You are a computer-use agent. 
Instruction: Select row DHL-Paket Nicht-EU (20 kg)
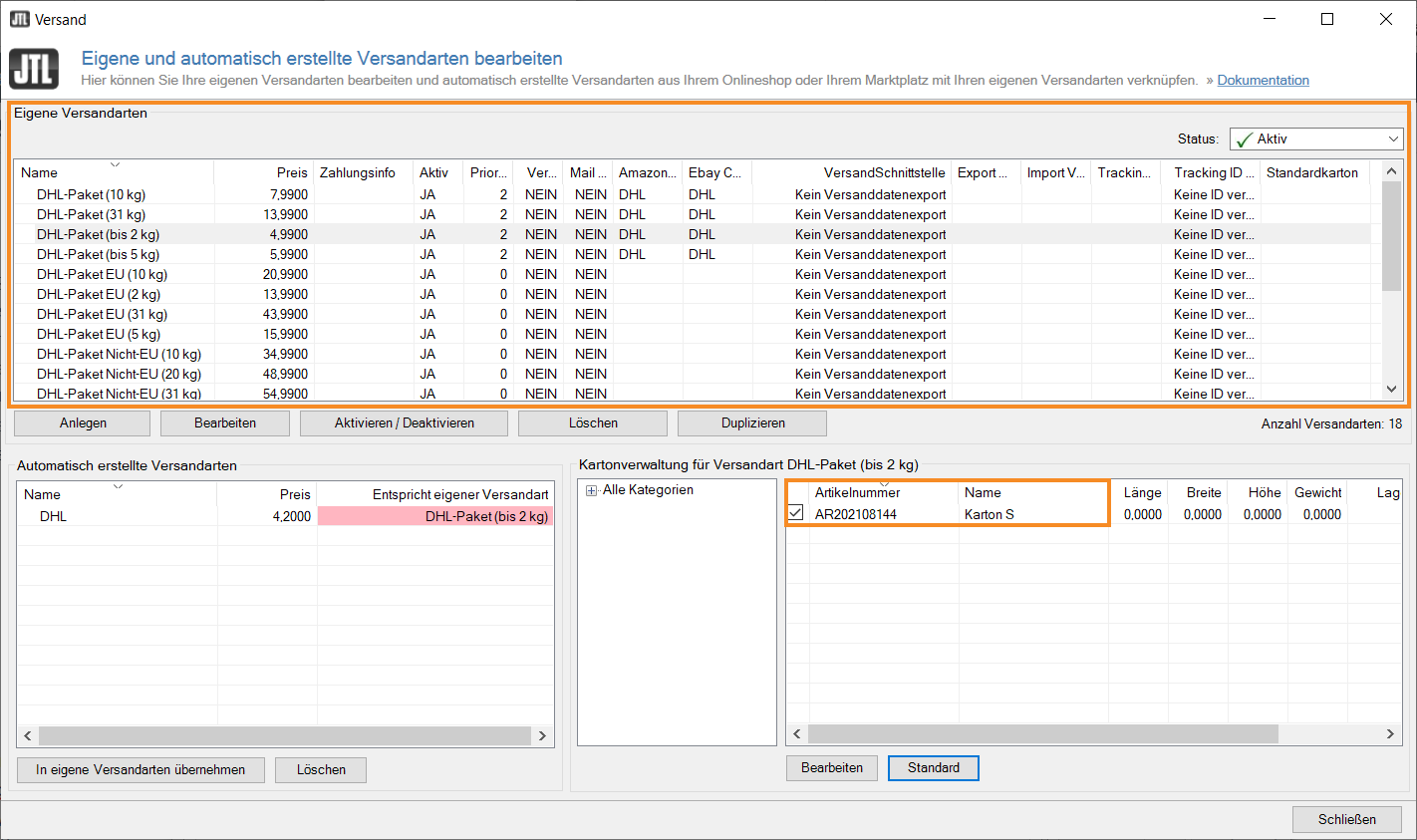pyautogui.click(x=693, y=374)
